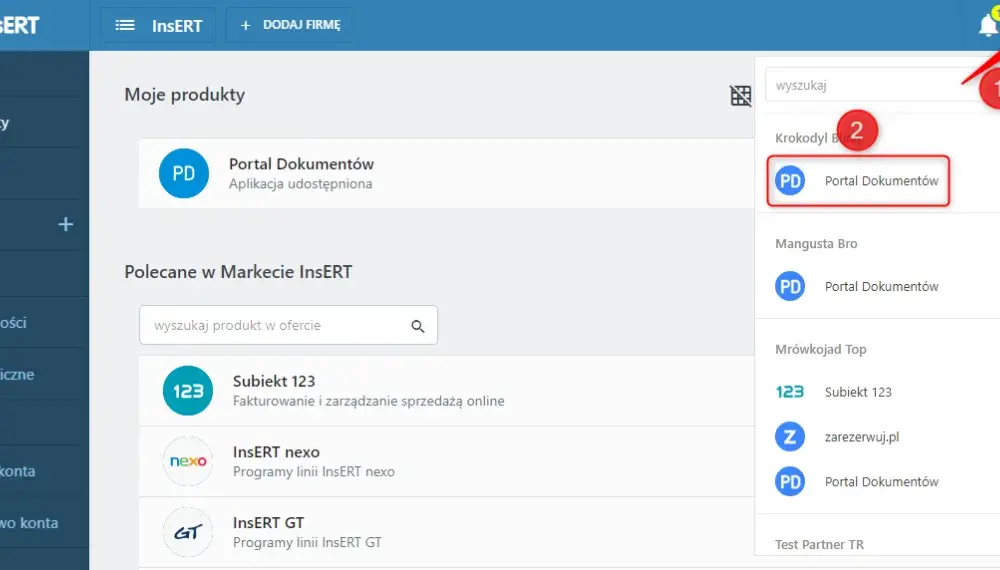Click the 'Moje produkty' heading
Screen dimensions: 1000x570
coord(184,94)
